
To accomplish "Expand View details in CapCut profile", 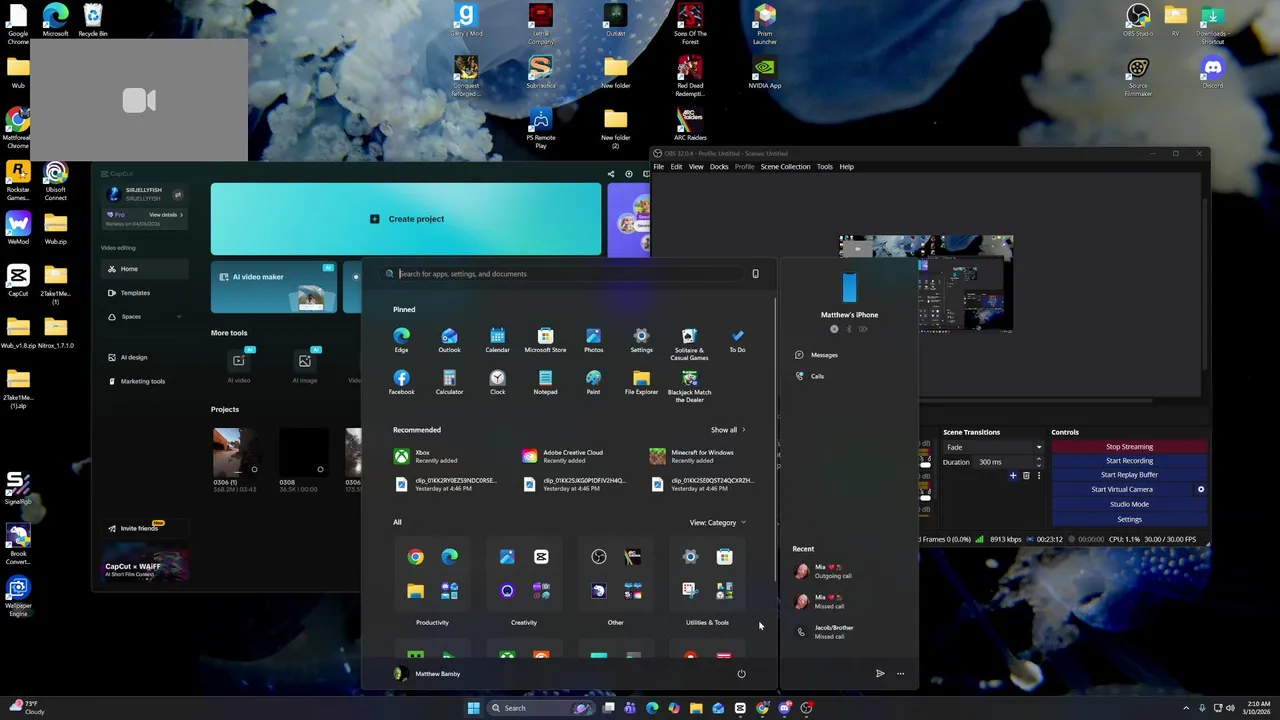I will pyautogui.click(x=166, y=215).
